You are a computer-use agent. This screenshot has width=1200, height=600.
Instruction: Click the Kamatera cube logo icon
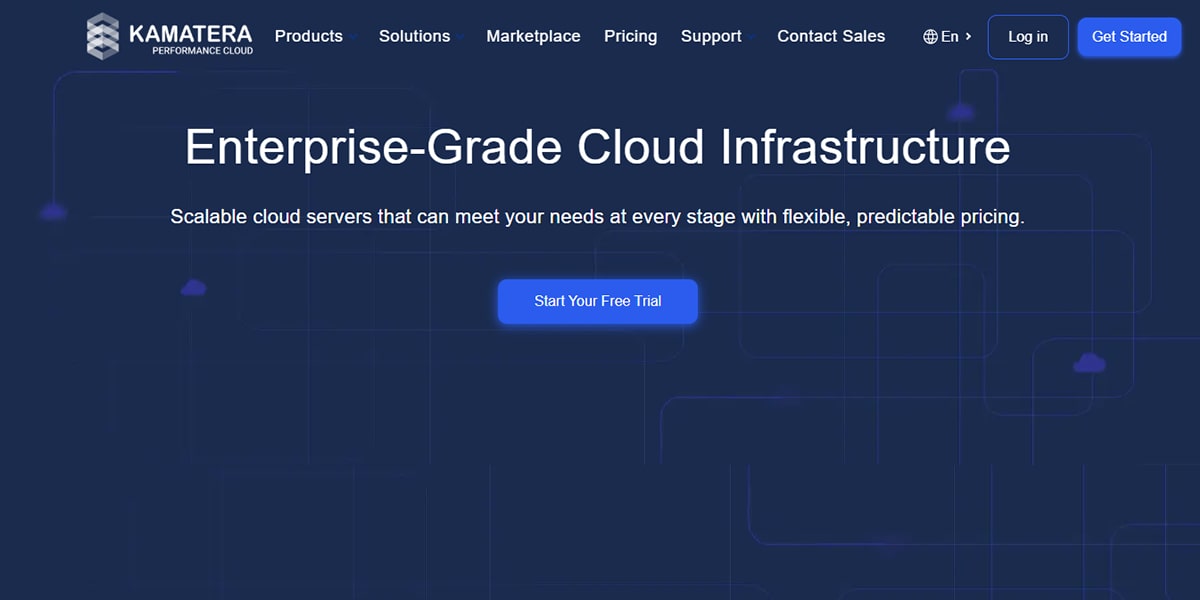[103, 36]
